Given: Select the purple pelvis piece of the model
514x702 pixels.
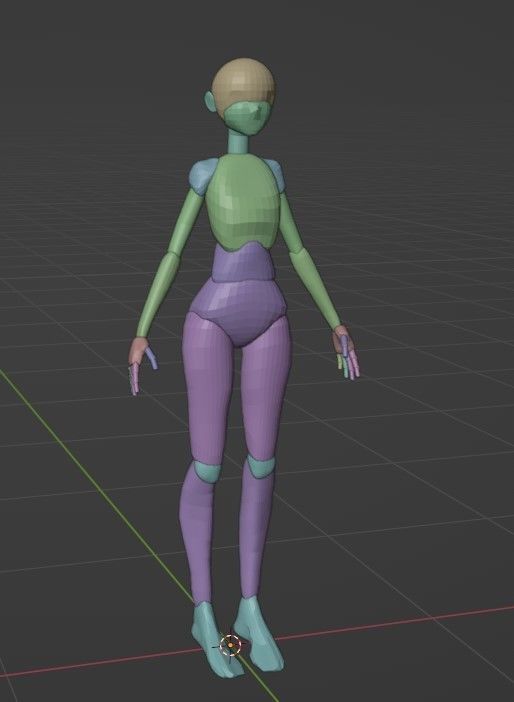Looking at the screenshot, I should coord(238,312).
